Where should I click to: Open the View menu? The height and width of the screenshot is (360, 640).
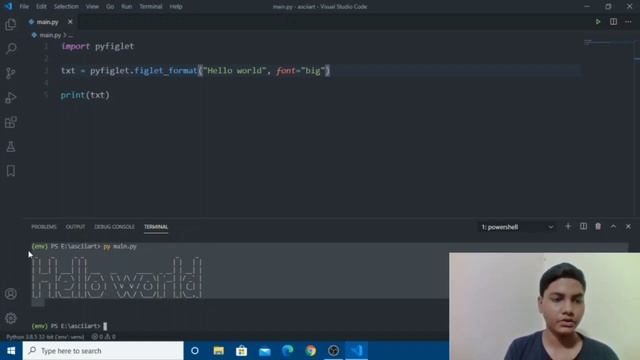(92, 7)
